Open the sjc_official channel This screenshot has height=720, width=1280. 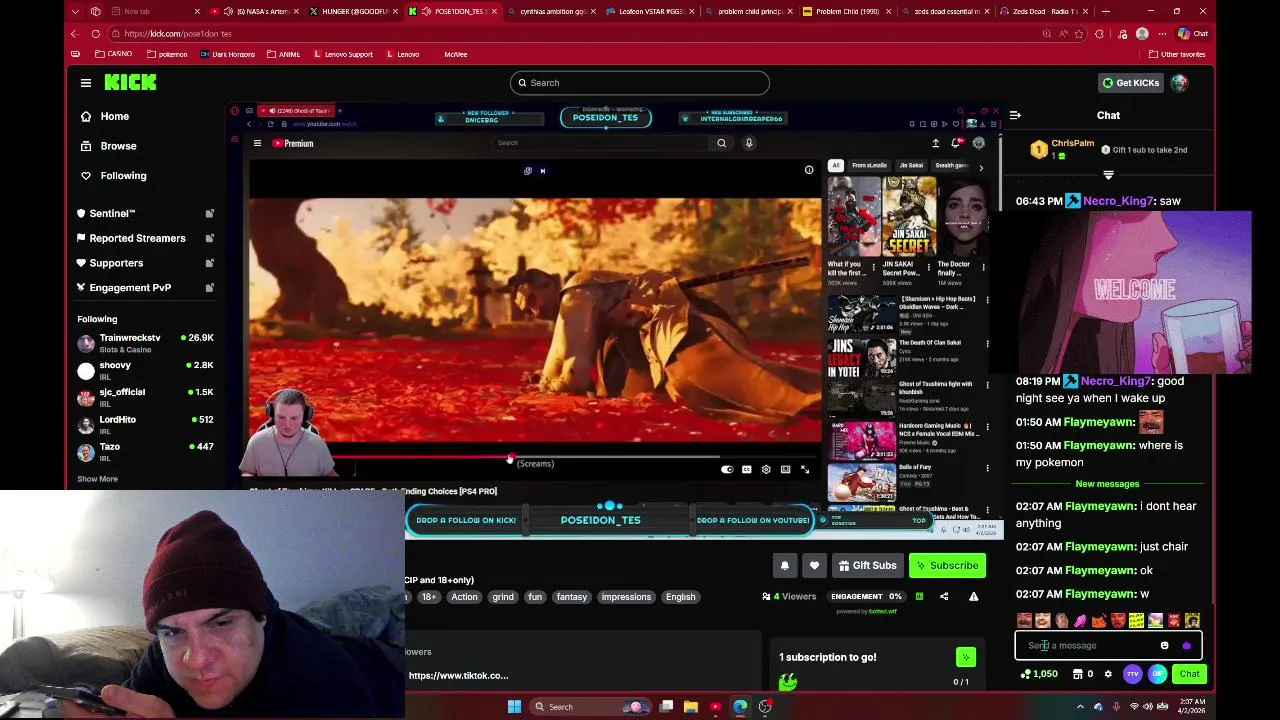click(146, 397)
